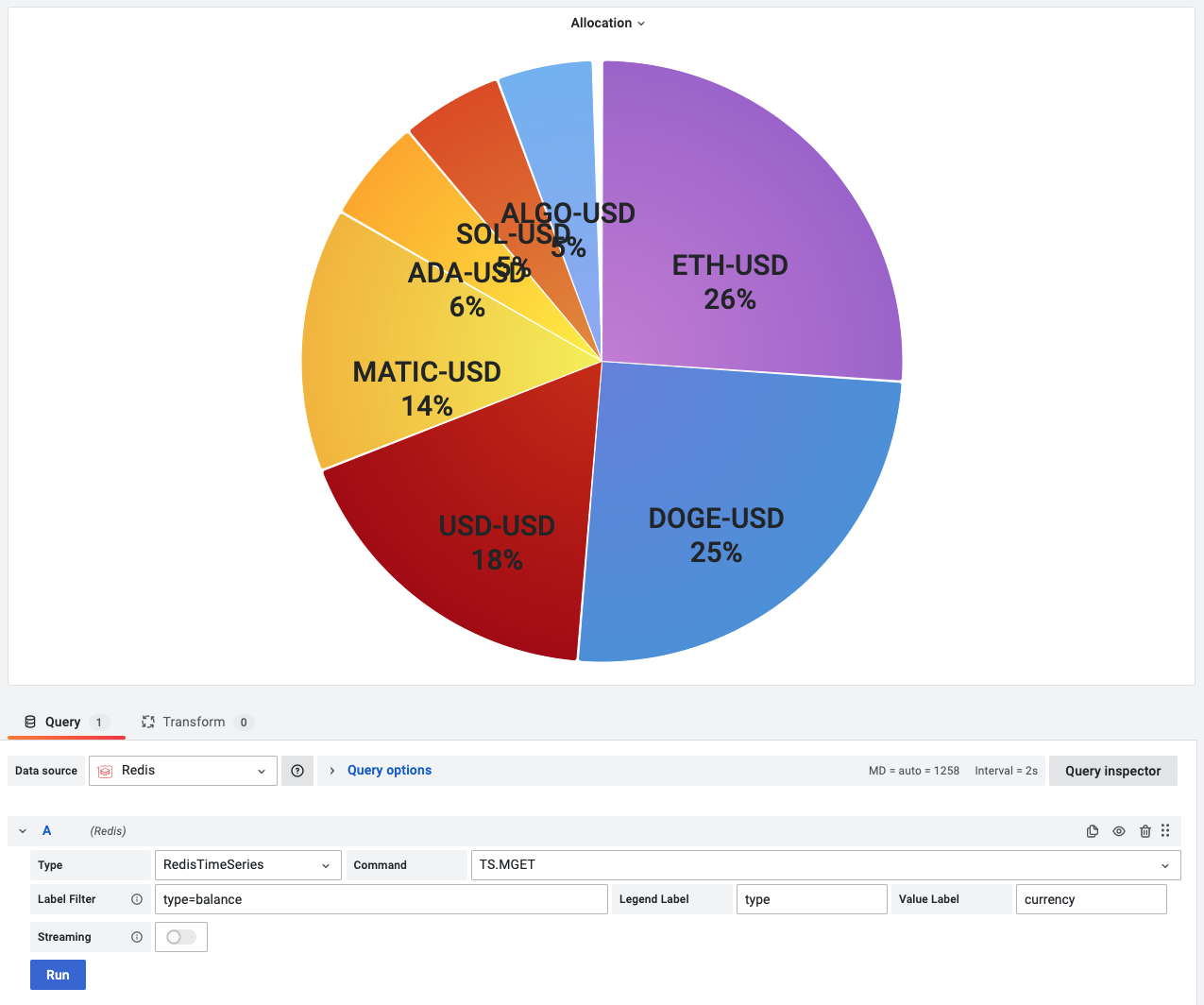Expand the TS.MGET command dropdown

pos(1165,864)
